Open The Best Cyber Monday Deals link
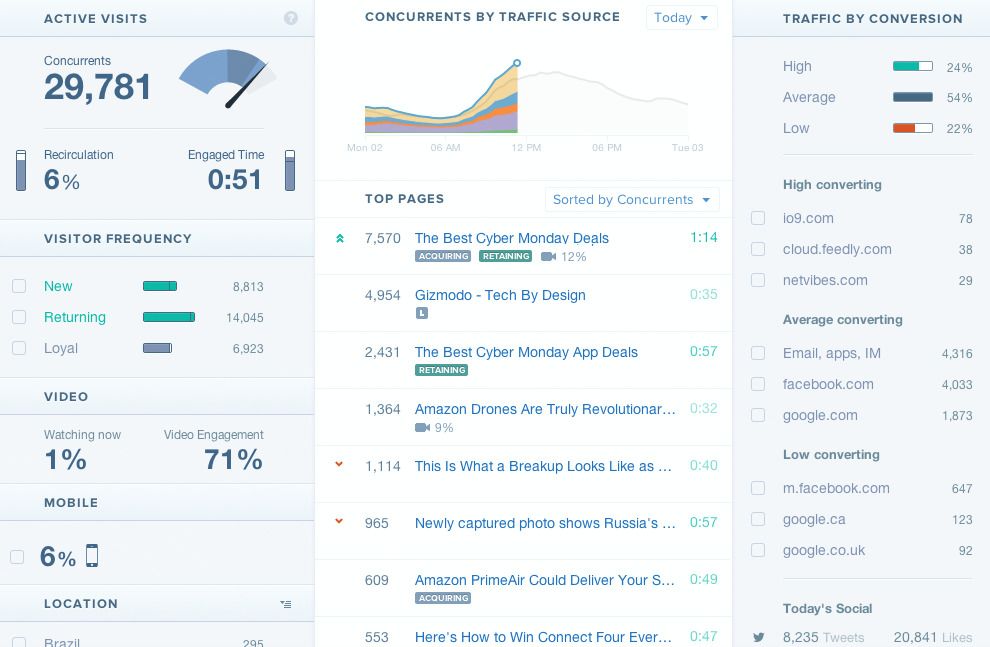This screenshot has width=990, height=647. (511, 238)
